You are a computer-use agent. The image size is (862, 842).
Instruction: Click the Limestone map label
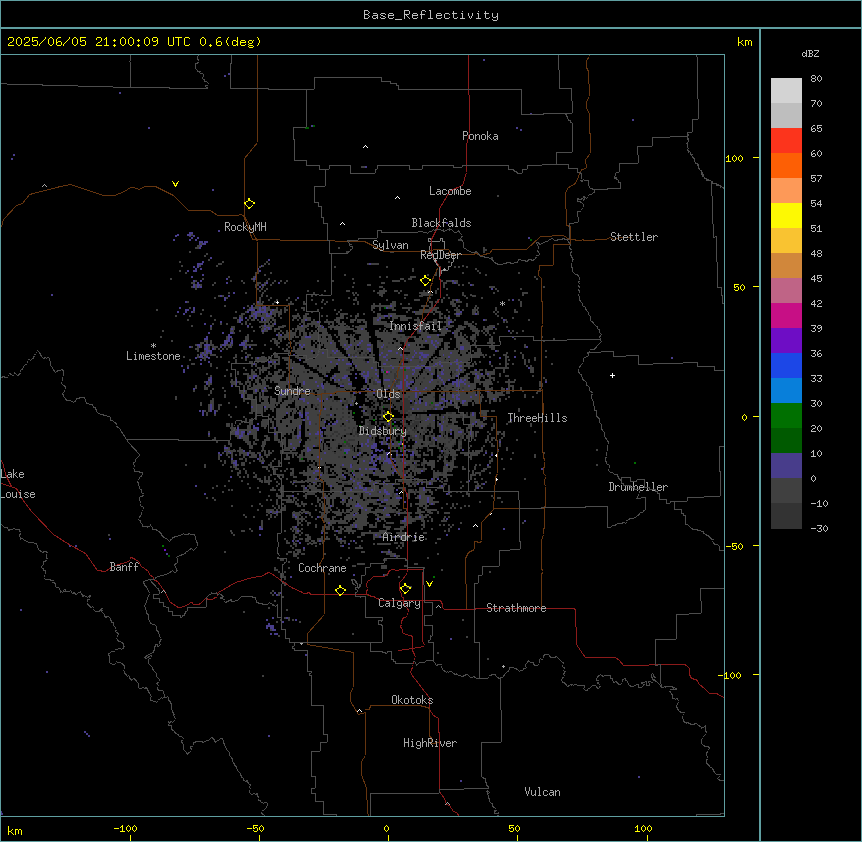(153, 356)
